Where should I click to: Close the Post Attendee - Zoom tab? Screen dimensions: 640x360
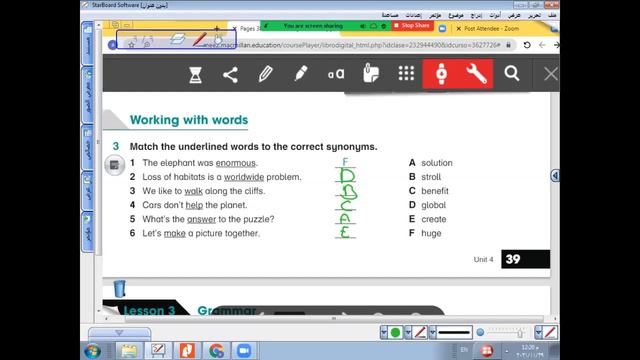click(458, 29)
